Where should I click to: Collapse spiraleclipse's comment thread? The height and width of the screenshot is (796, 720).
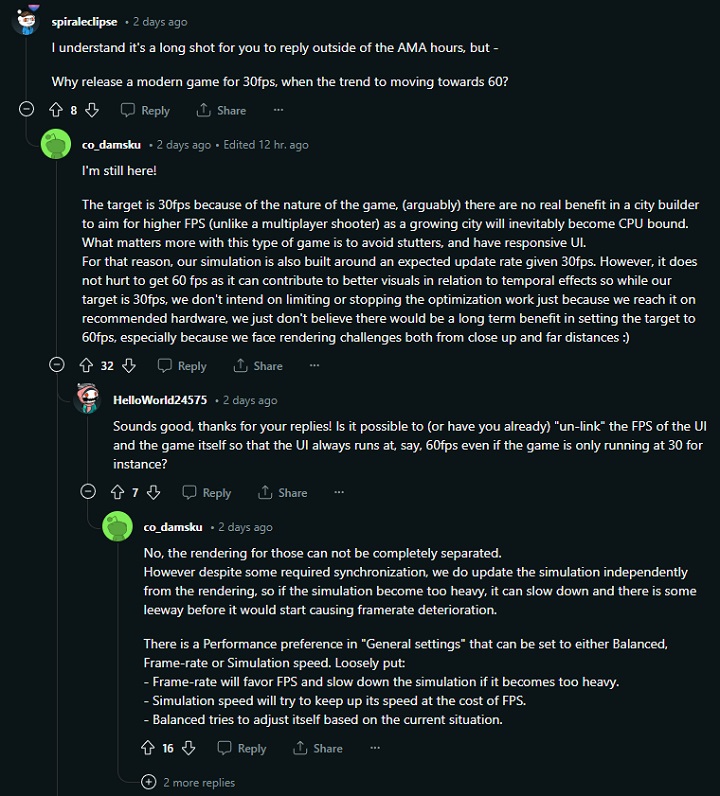(x=26, y=110)
